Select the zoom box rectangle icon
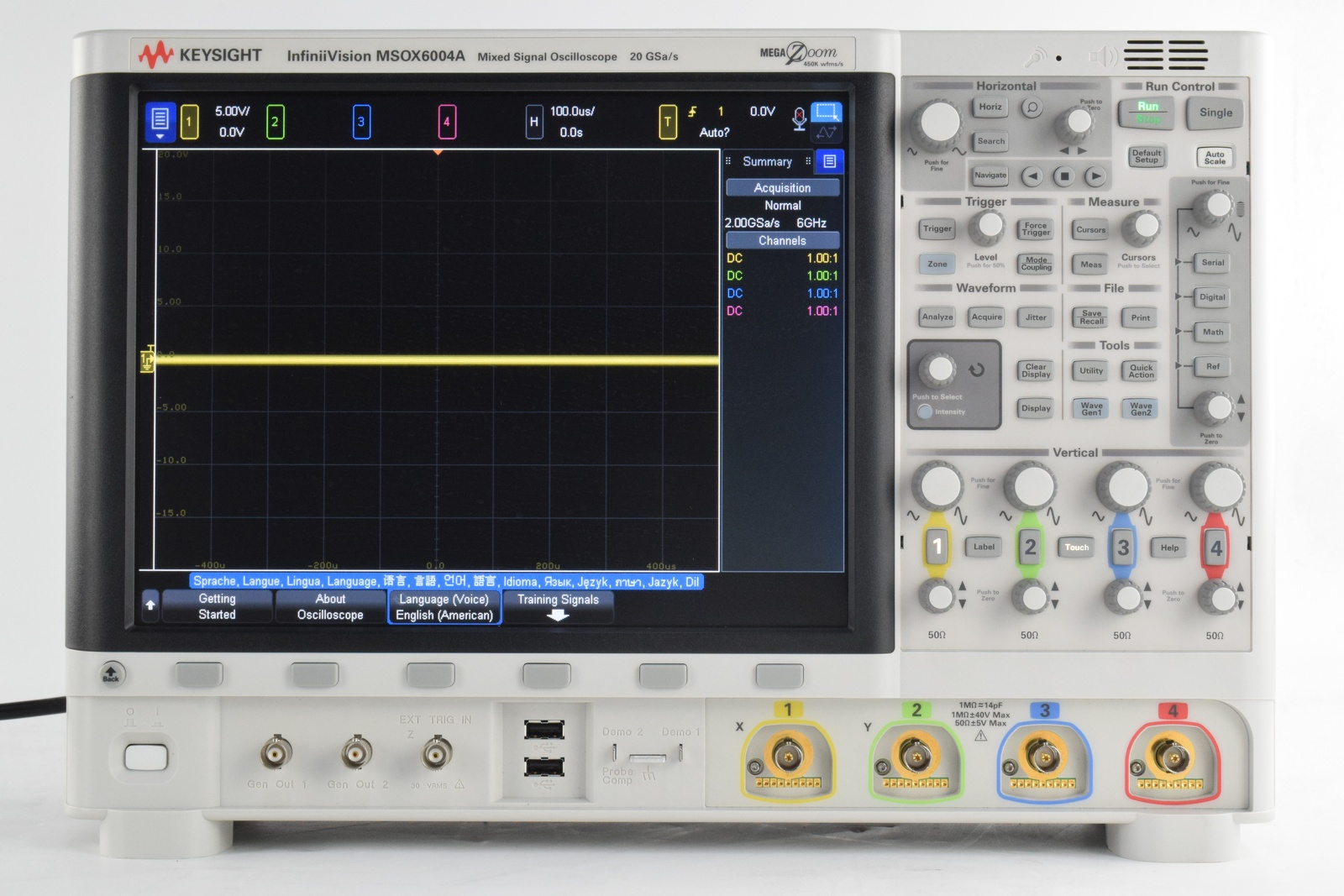 coord(827,112)
